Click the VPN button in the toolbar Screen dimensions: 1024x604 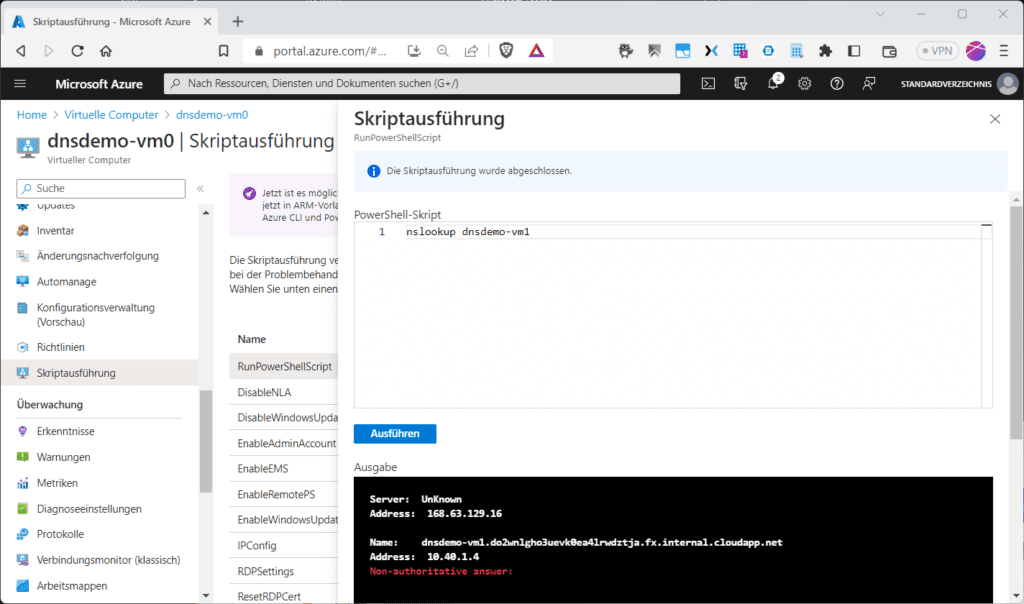pos(937,51)
